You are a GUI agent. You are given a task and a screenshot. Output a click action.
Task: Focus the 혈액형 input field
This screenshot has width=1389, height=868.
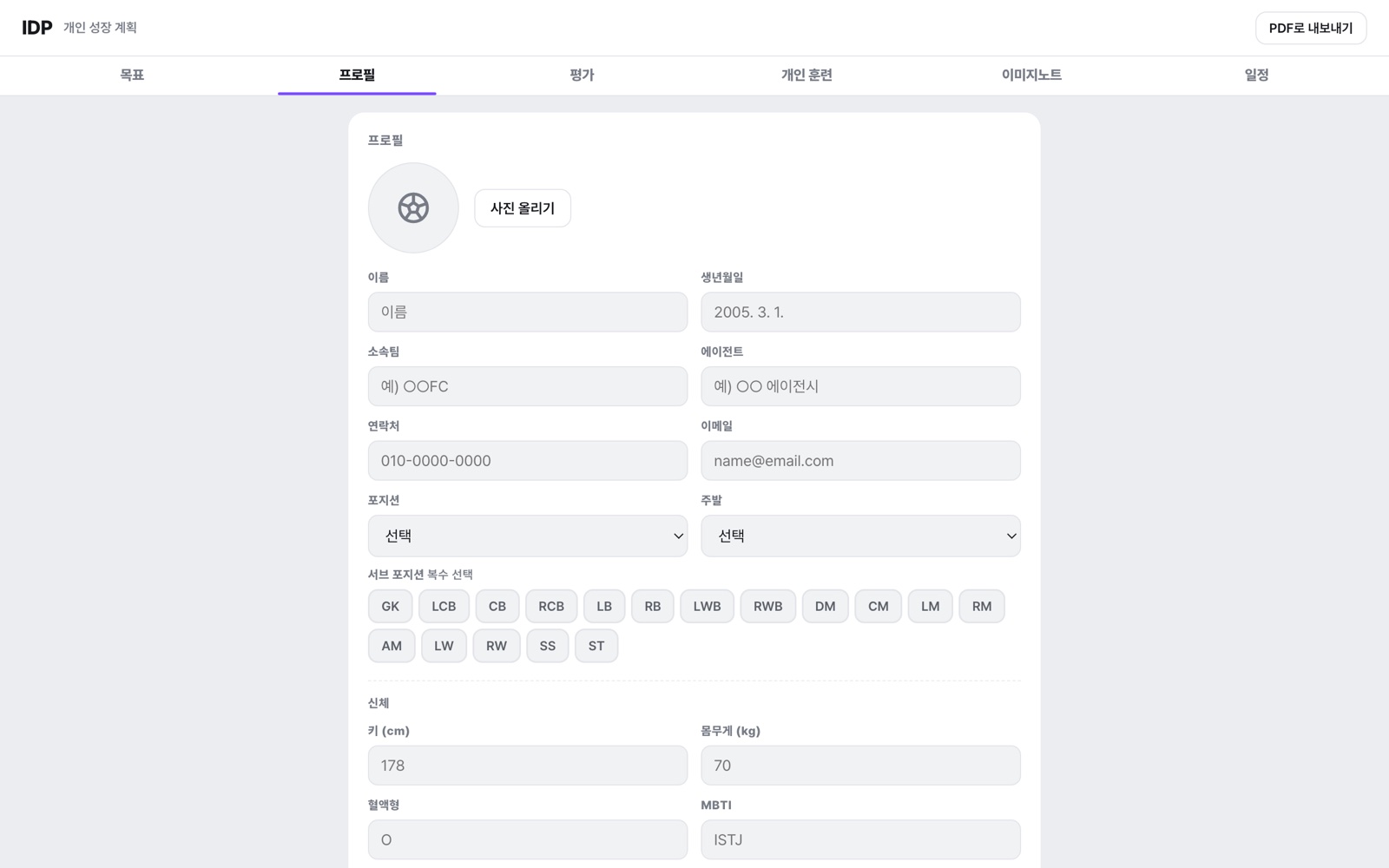528,840
